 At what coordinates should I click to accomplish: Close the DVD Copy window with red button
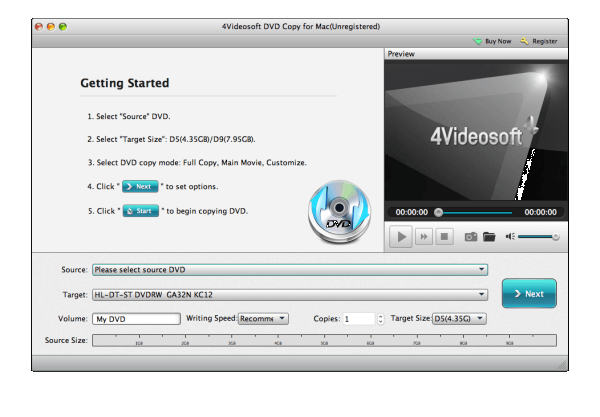pos(39,26)
